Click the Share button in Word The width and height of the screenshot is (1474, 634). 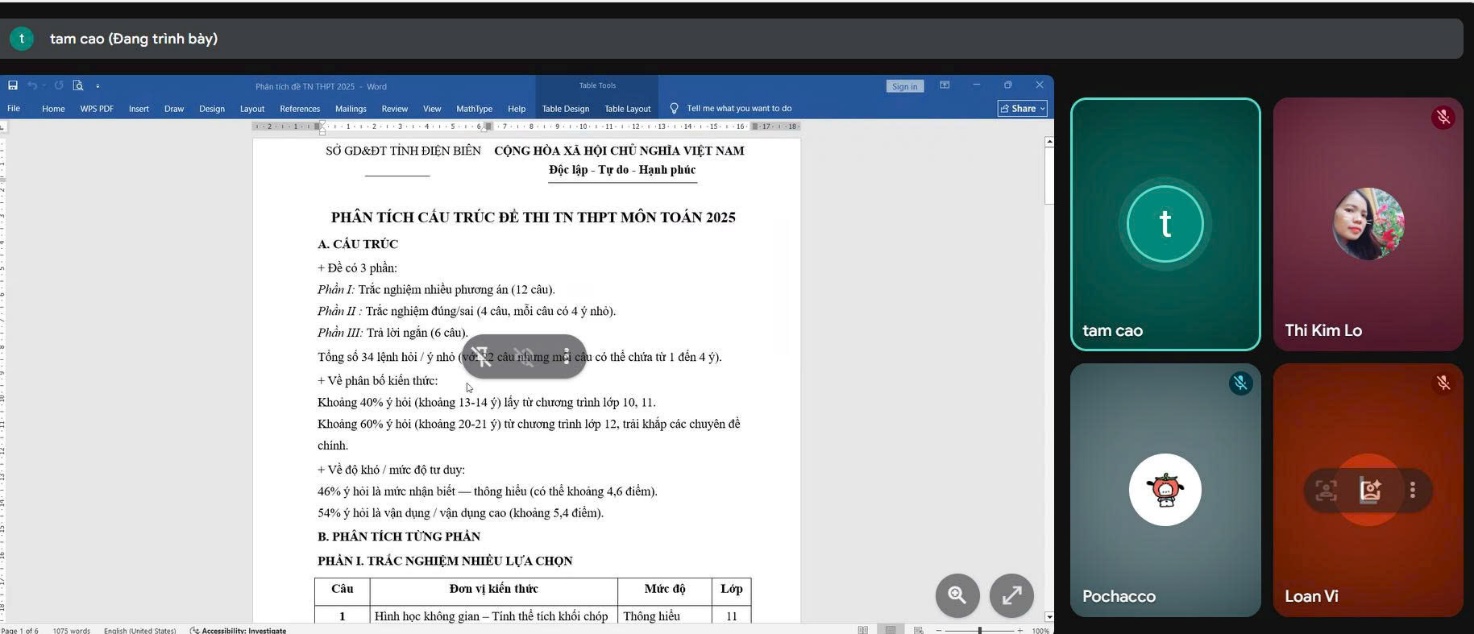point(1022,108)
